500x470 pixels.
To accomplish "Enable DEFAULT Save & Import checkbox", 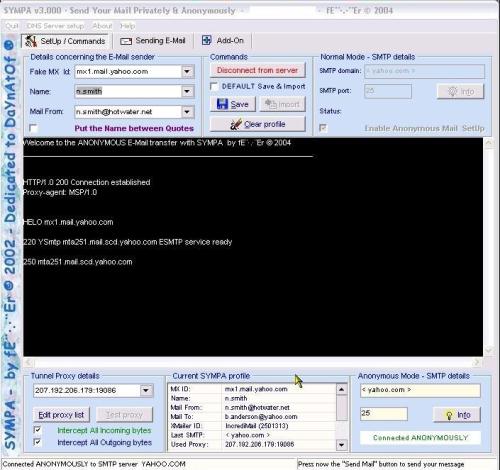I will point(214,86).
